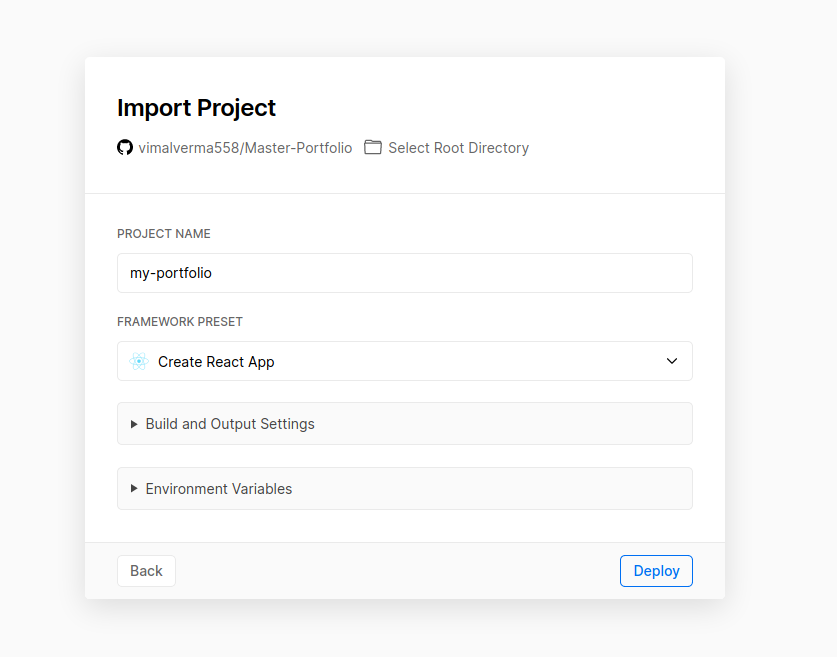Click the my-portfolio text in the name field

171,273
